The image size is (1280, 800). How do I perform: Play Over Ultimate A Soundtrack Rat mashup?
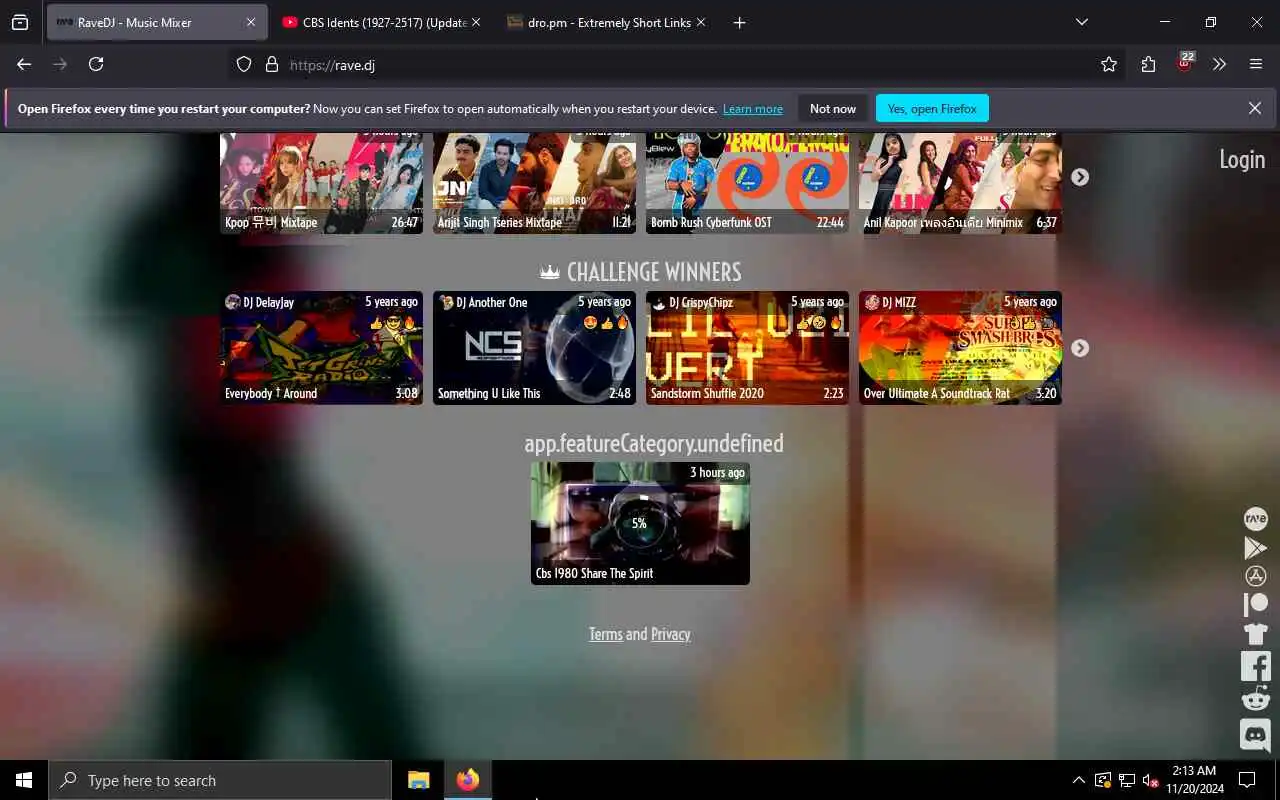[960, 348]
